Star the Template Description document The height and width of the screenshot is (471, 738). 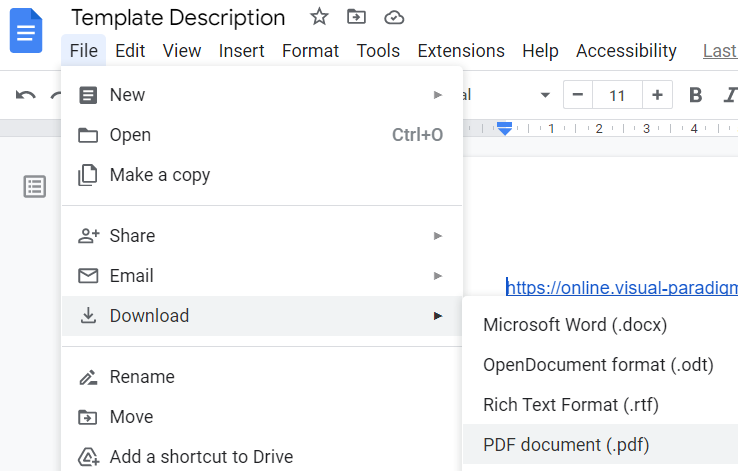tap(319, 17)
